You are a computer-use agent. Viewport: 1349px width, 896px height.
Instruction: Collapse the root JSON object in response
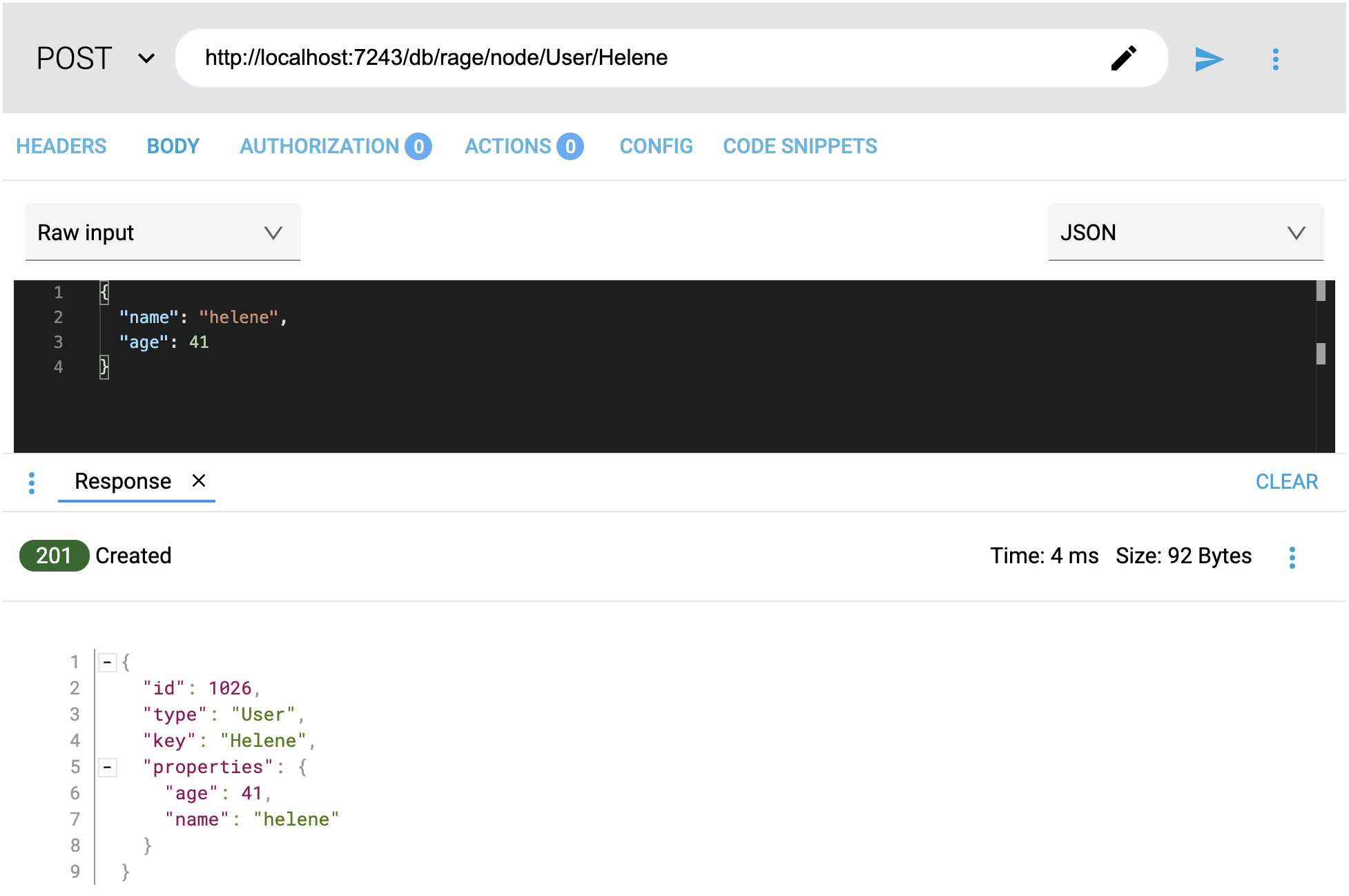(x=108, y=663)
